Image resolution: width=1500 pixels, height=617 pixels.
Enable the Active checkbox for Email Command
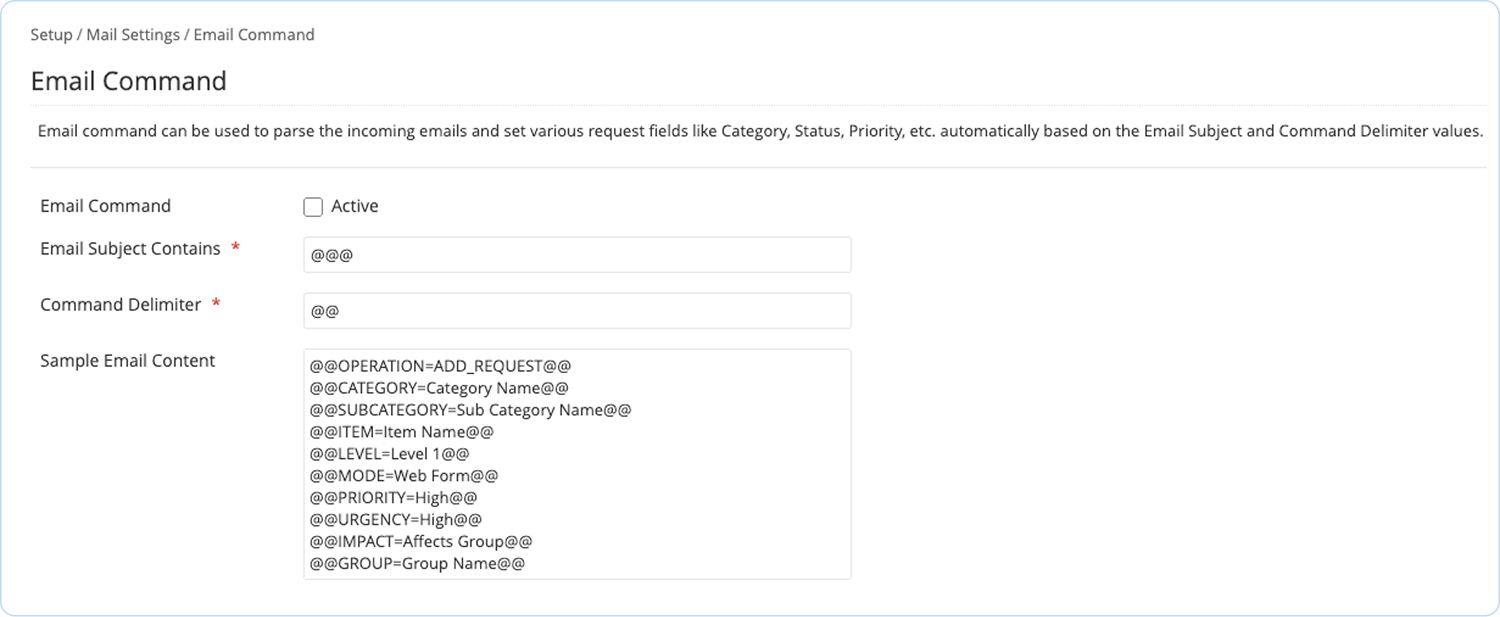[314, 206]
